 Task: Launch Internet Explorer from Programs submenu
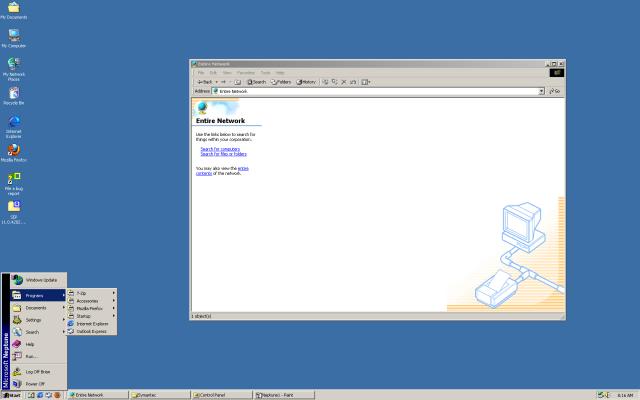pos(92,324)
